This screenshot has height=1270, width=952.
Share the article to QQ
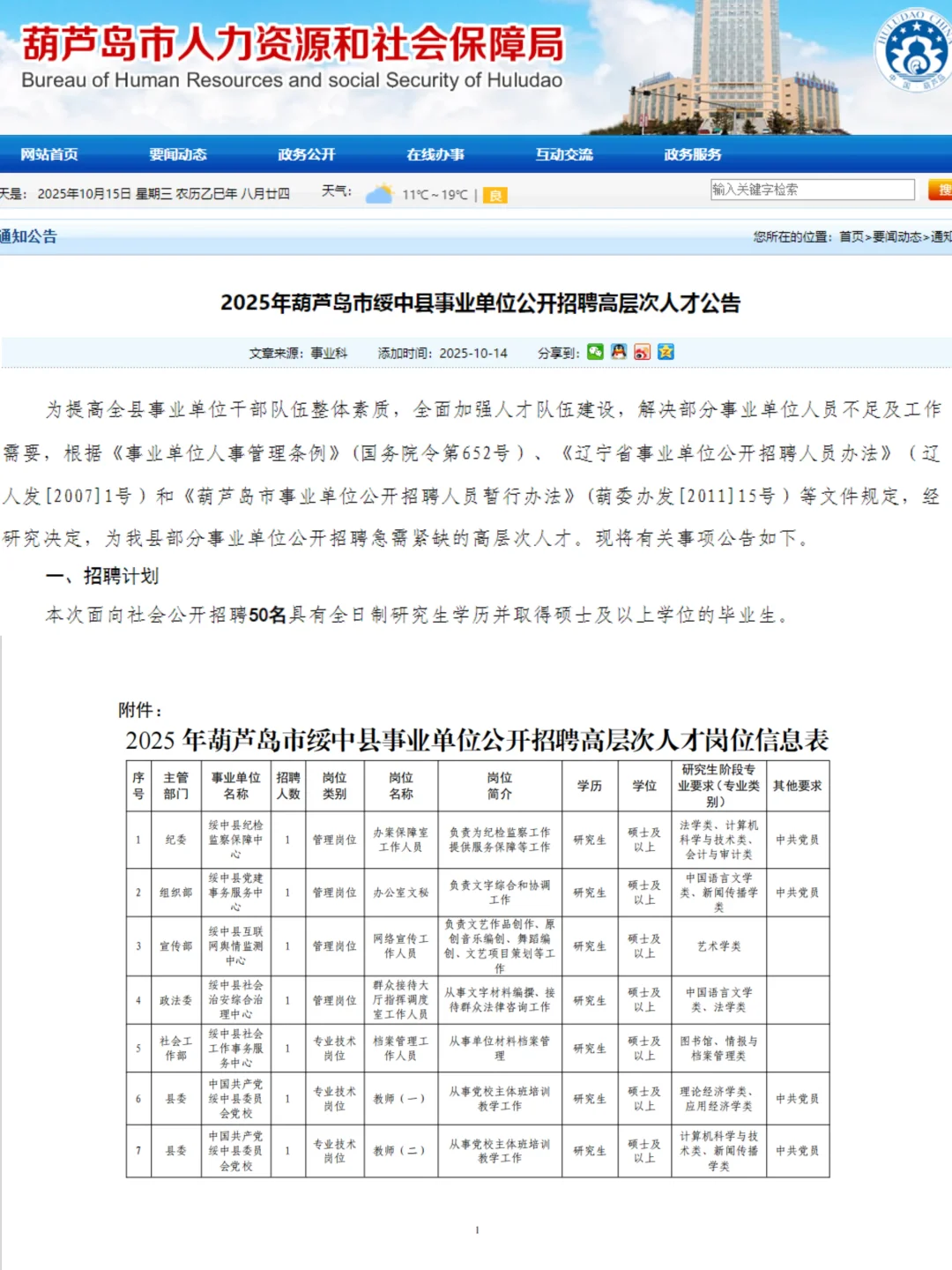619,352
